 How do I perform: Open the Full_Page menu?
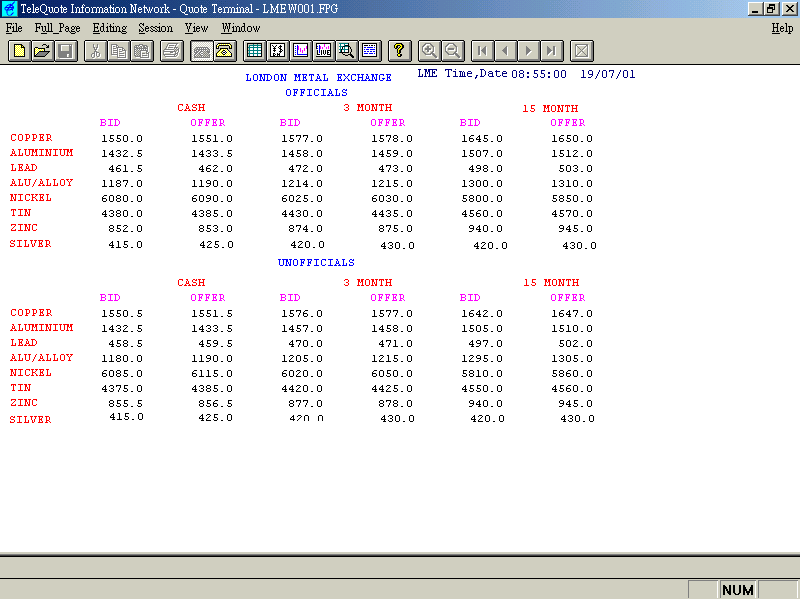click(x=57, y=28)
